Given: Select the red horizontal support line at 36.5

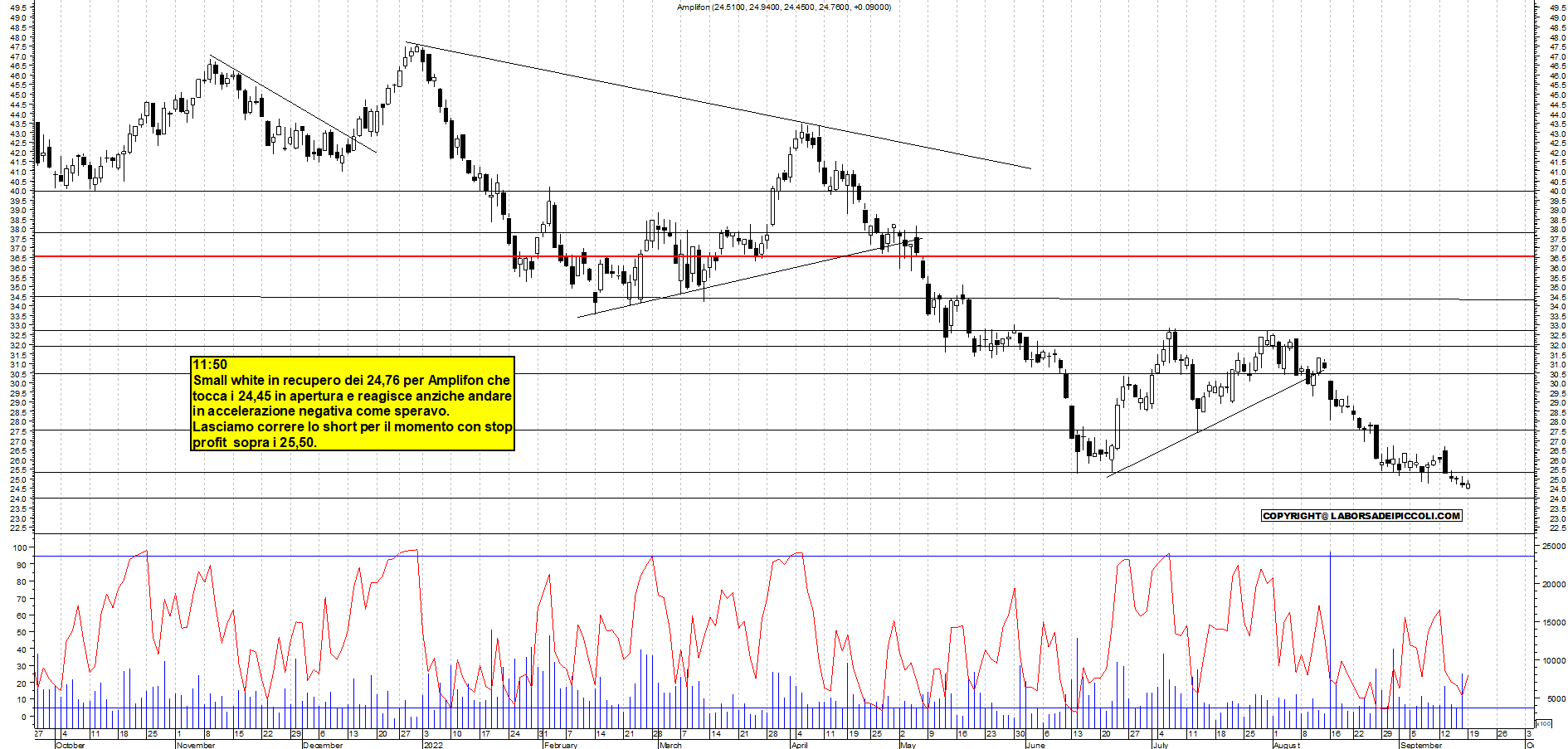Looking at the screenshot, I should pyautogui.click(x=784, y=256).
